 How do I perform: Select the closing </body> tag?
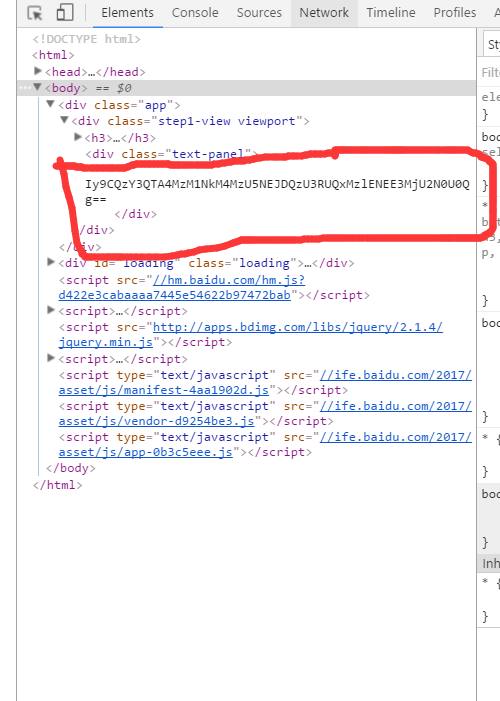[x=71, y=468]
